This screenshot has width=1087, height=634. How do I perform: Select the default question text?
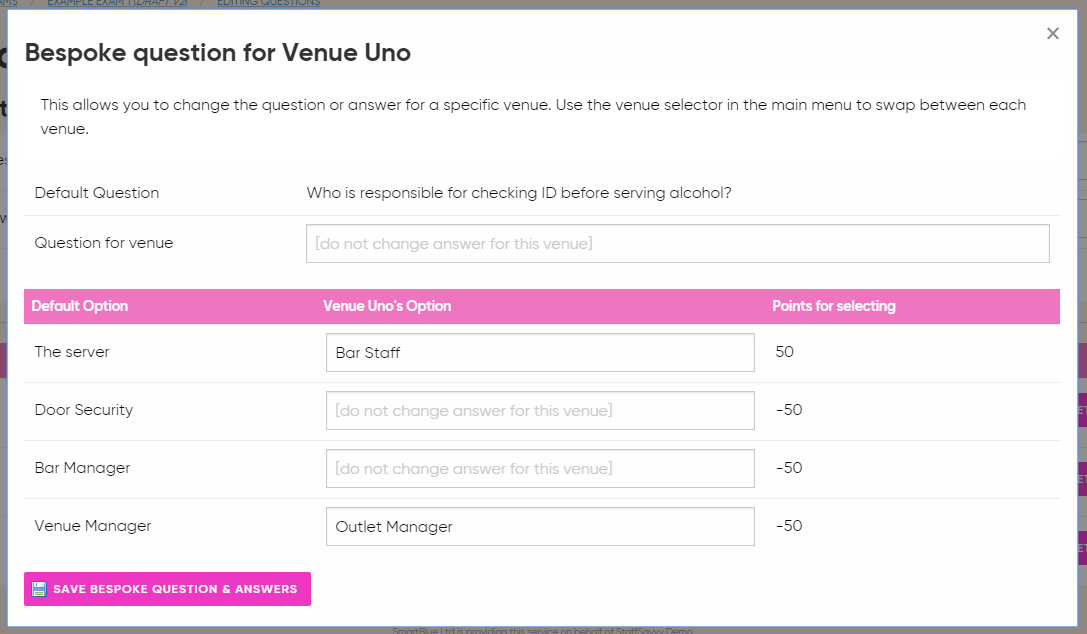pos(519,193)
